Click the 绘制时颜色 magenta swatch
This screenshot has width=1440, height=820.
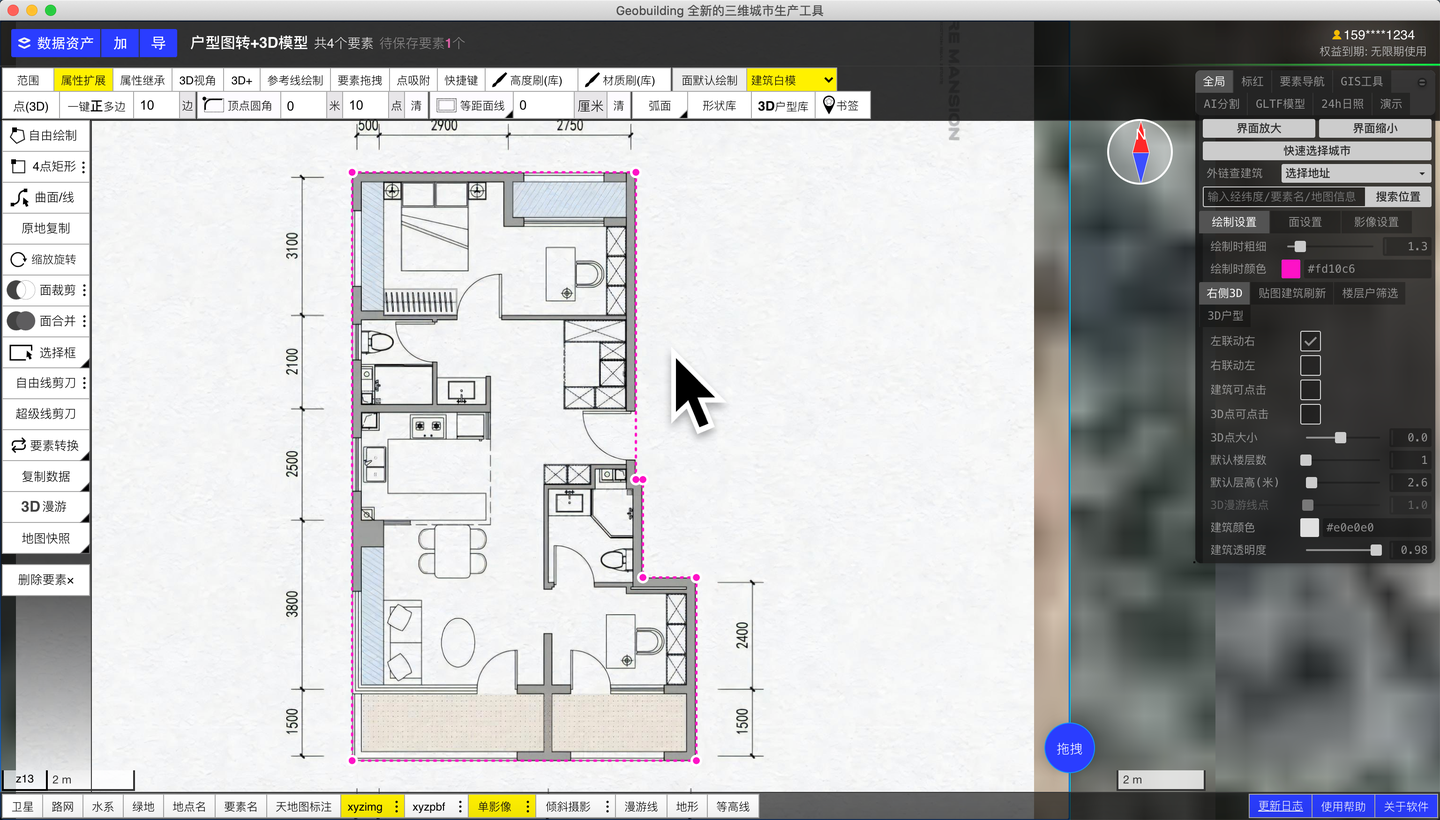pyautogui.click(x=1291, y=269)
